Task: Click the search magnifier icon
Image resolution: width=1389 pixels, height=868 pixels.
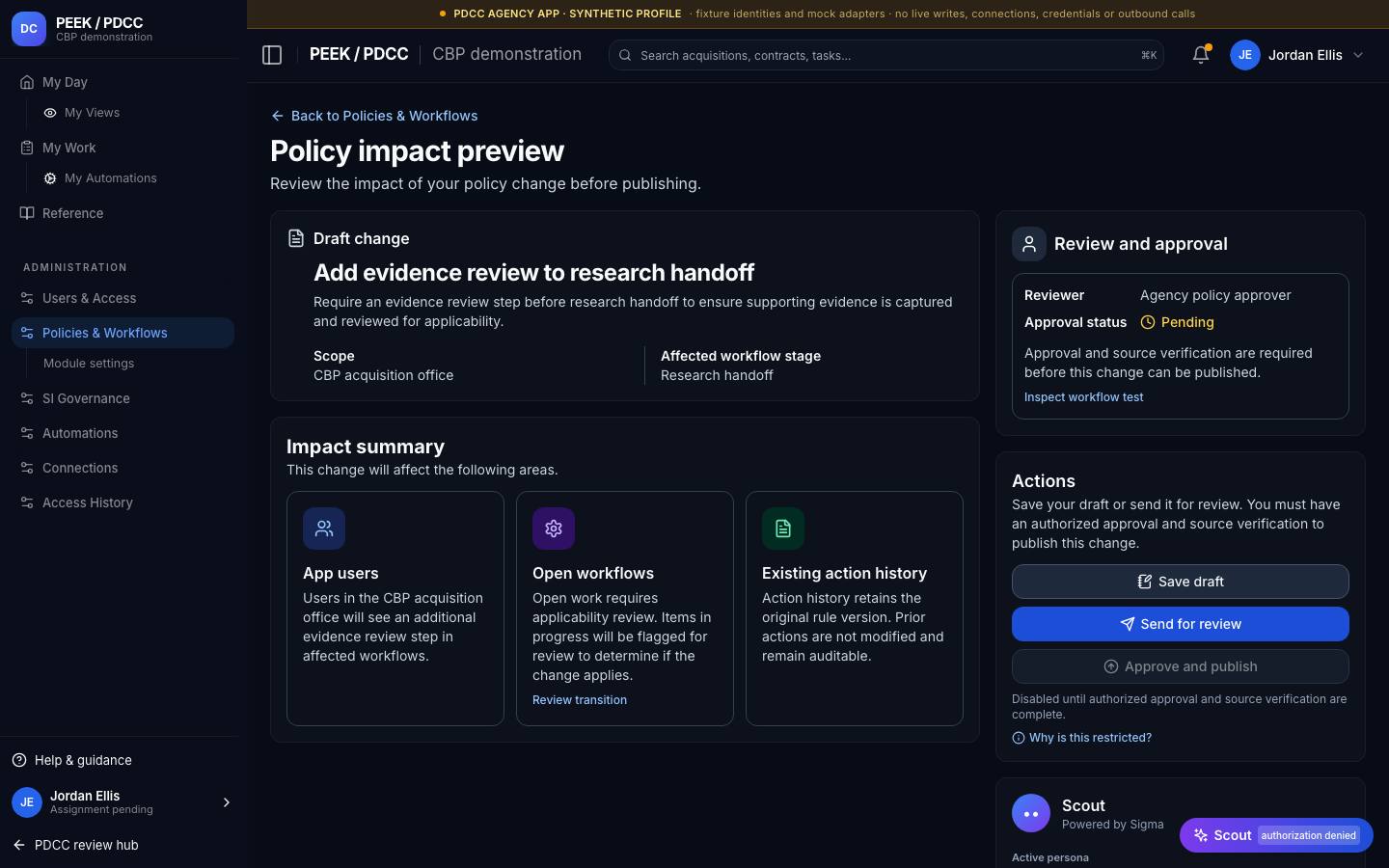Action: click(x=625, y=55)
